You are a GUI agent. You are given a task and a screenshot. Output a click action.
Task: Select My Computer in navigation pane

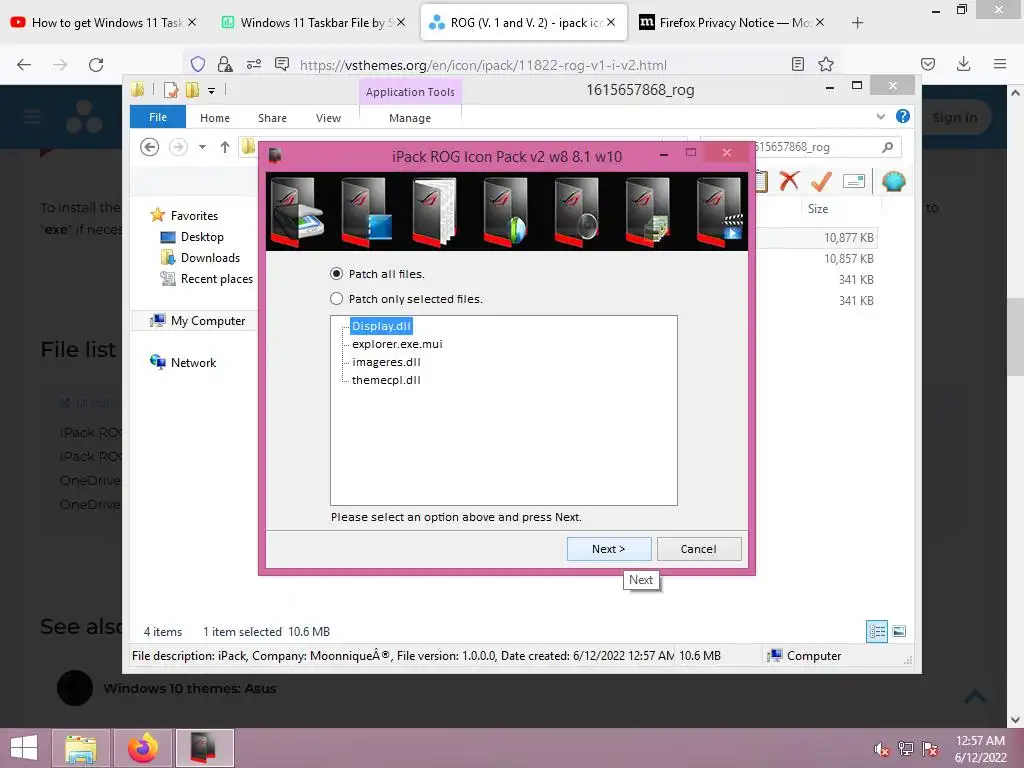(x=198, y=321)
